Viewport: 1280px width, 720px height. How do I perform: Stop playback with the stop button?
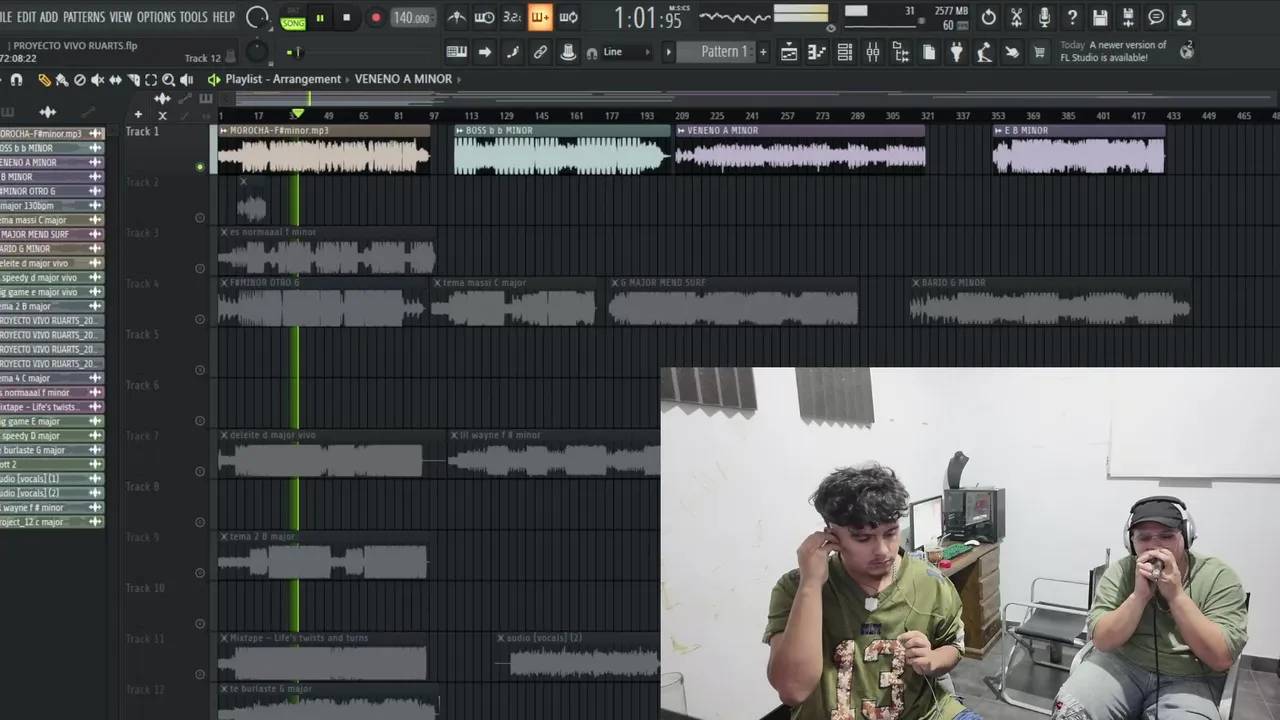346,17
